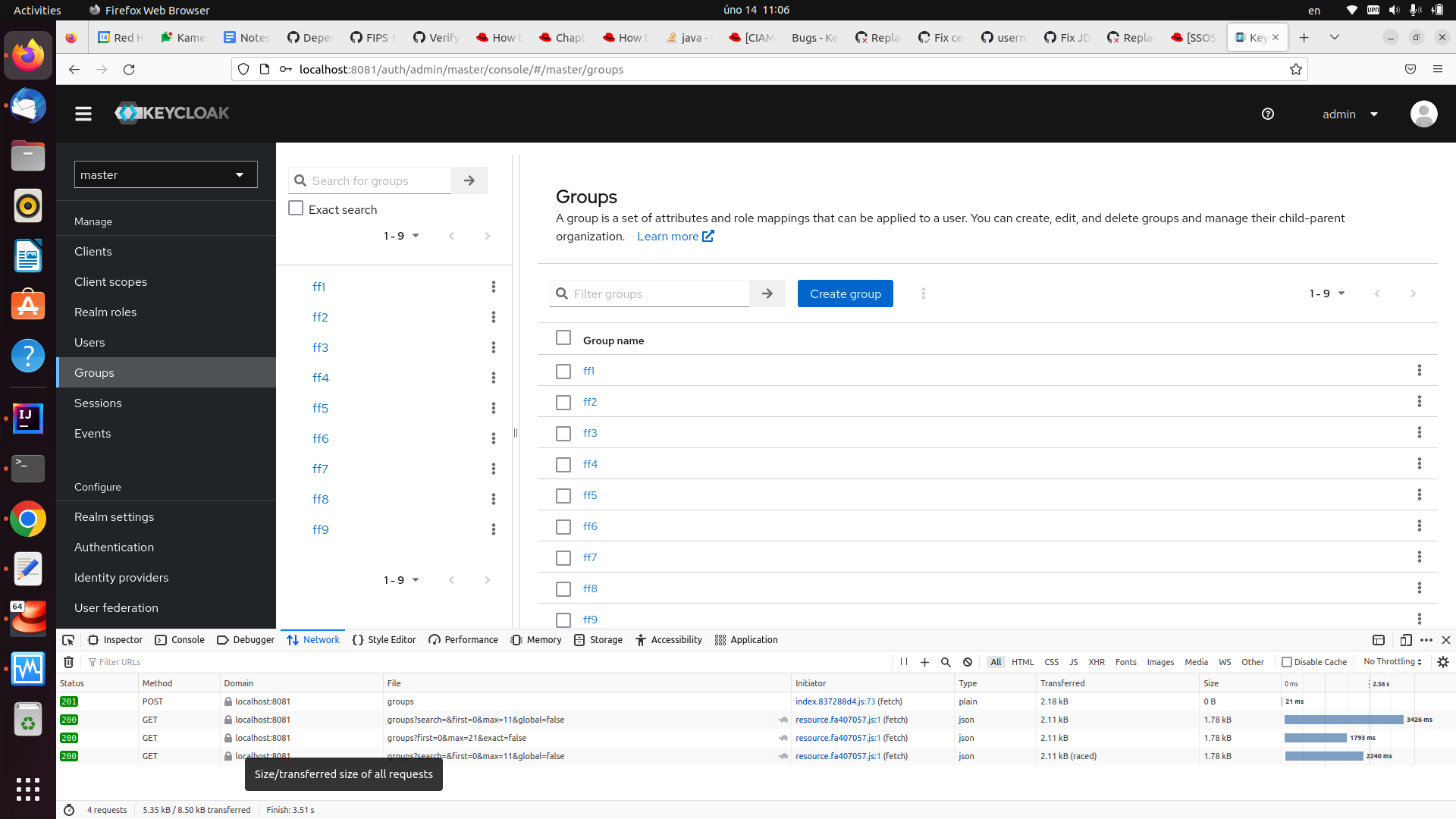Check the ff3 group row checkbox

tap(563, 434)
